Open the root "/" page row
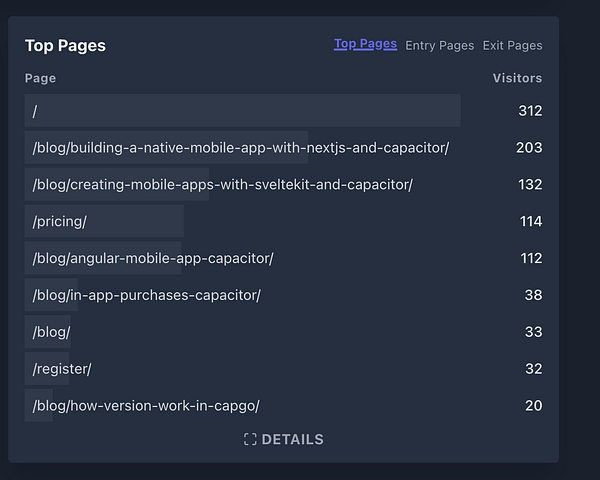600x480 pixels. 35,111
